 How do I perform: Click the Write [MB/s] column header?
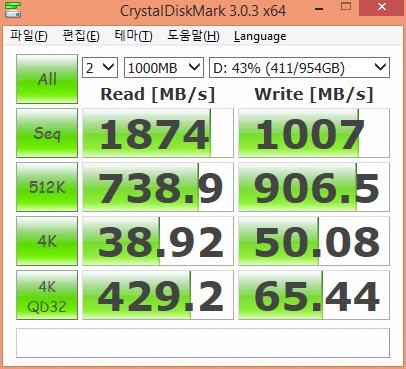(x=314, y=94)
